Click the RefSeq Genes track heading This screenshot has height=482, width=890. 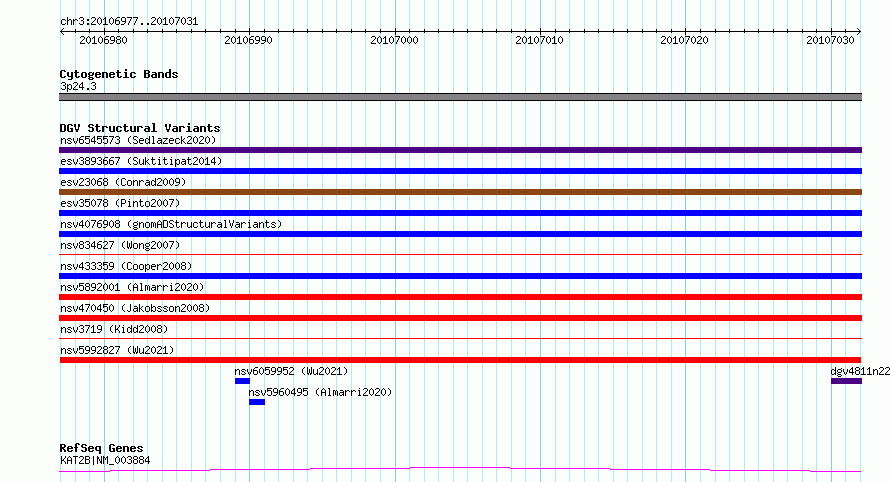click(101, 448)
